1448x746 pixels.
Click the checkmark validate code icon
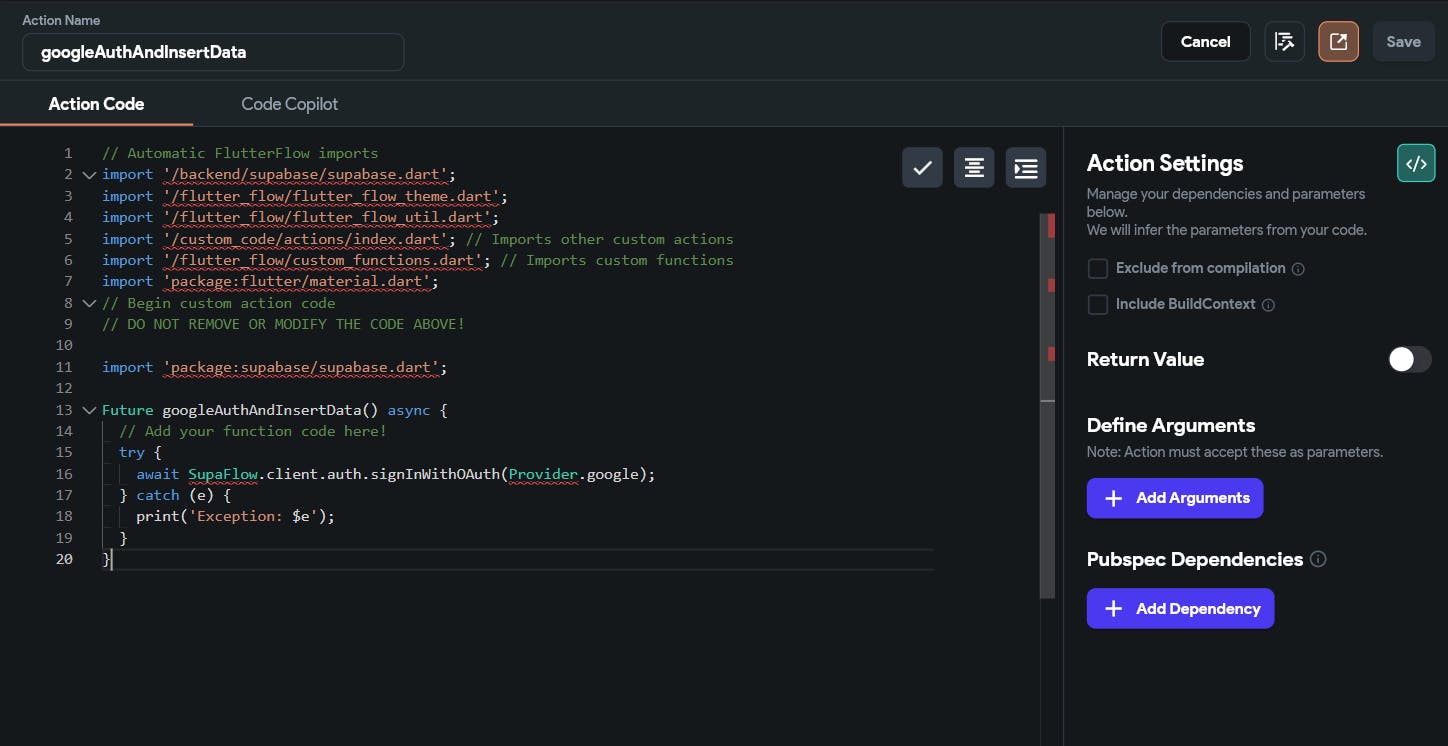tap(922, 168)
